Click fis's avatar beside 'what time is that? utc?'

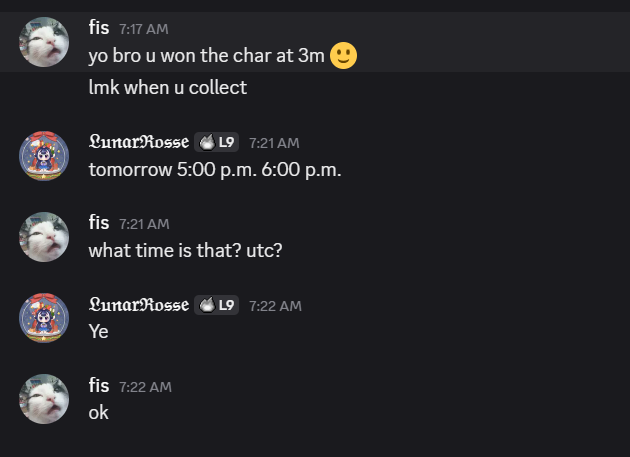(44, 237)
